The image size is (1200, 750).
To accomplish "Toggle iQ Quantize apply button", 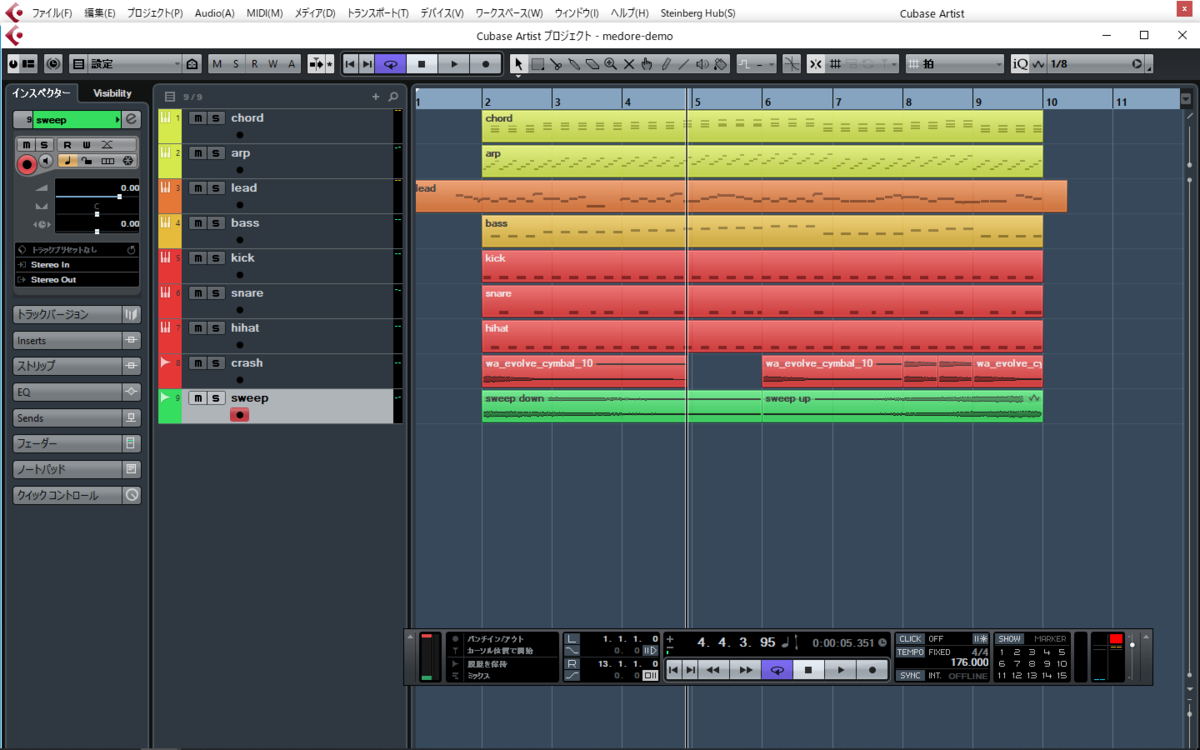I will [1020, 64].
